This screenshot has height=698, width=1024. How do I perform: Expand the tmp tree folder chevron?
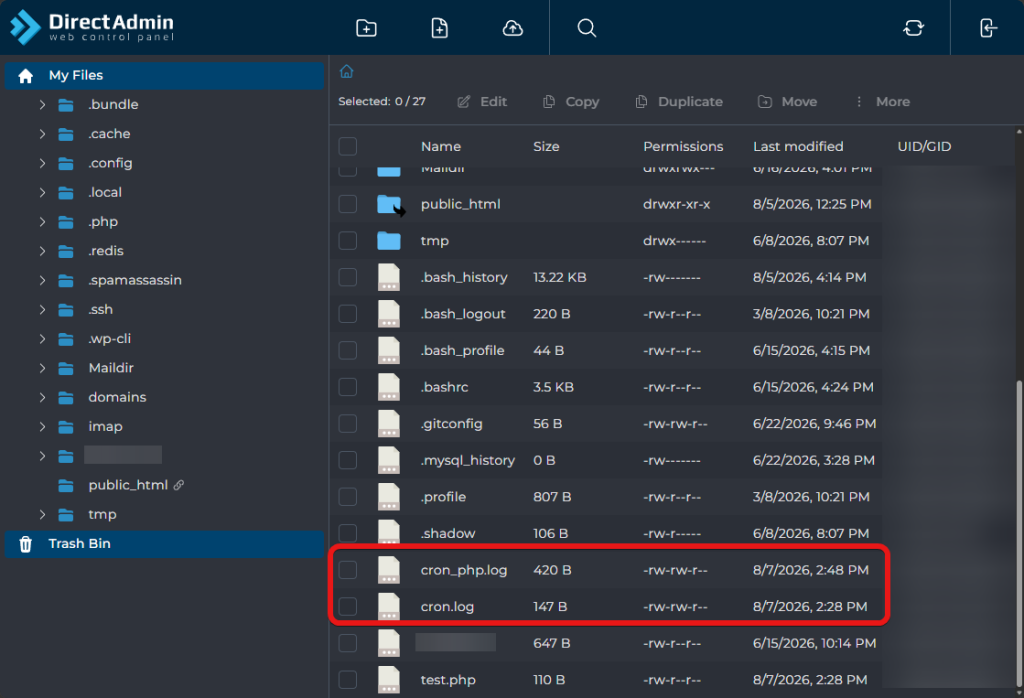42,515
